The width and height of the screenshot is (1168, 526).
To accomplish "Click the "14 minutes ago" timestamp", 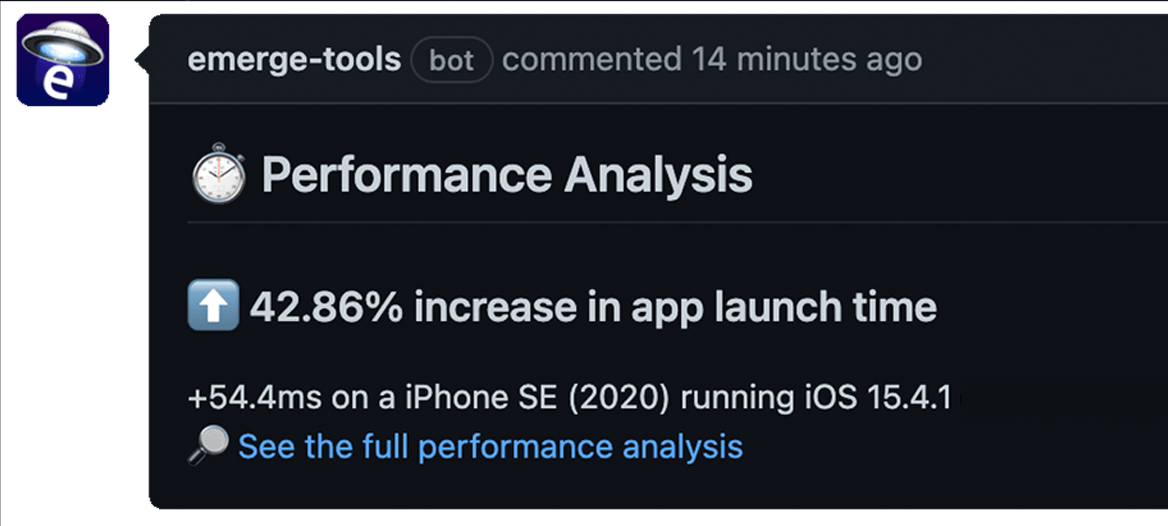I will pyautogui.click(x=807, y=60).
